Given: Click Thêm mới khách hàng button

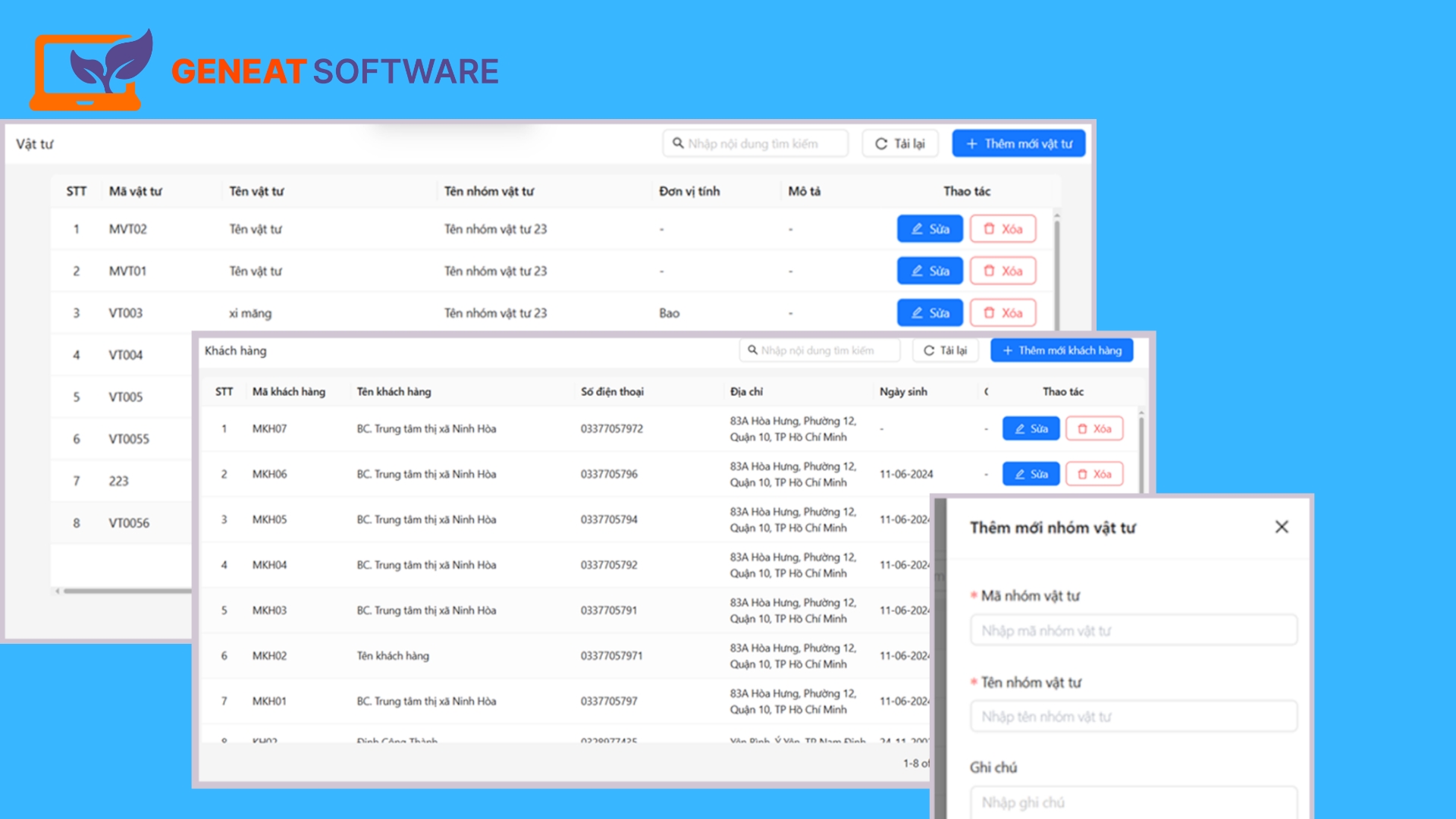Looking at the screenshot, I should (x=1062, y=350).
